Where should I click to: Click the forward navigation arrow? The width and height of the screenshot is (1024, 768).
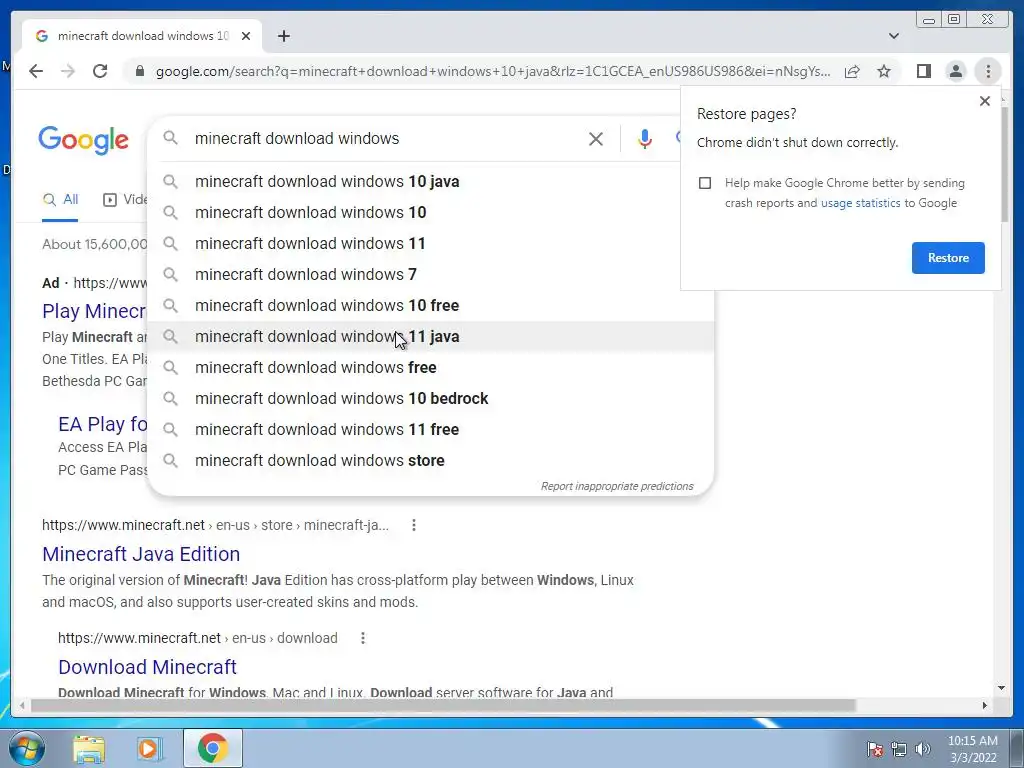point(68,71)
